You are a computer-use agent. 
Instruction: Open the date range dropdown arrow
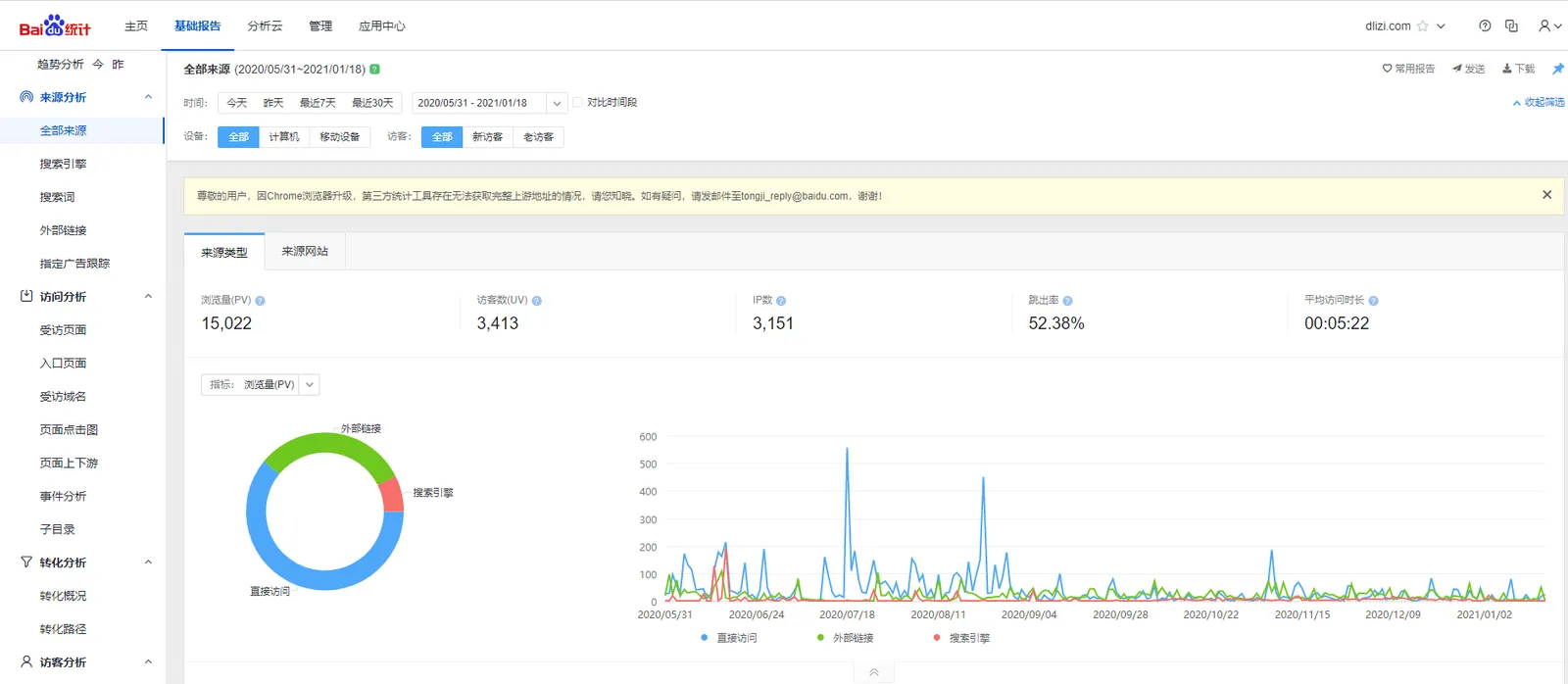557,103
